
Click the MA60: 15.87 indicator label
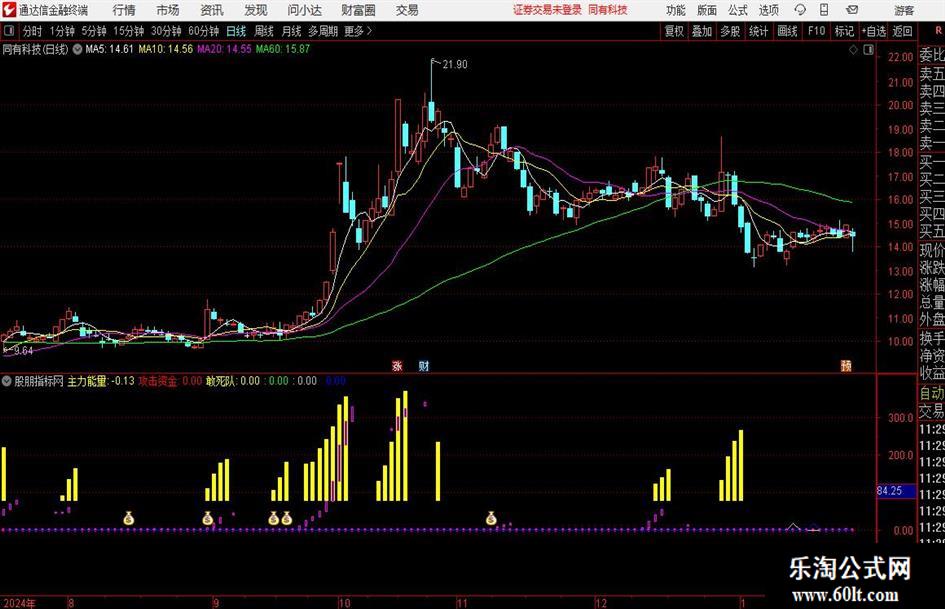coord(283,49)
